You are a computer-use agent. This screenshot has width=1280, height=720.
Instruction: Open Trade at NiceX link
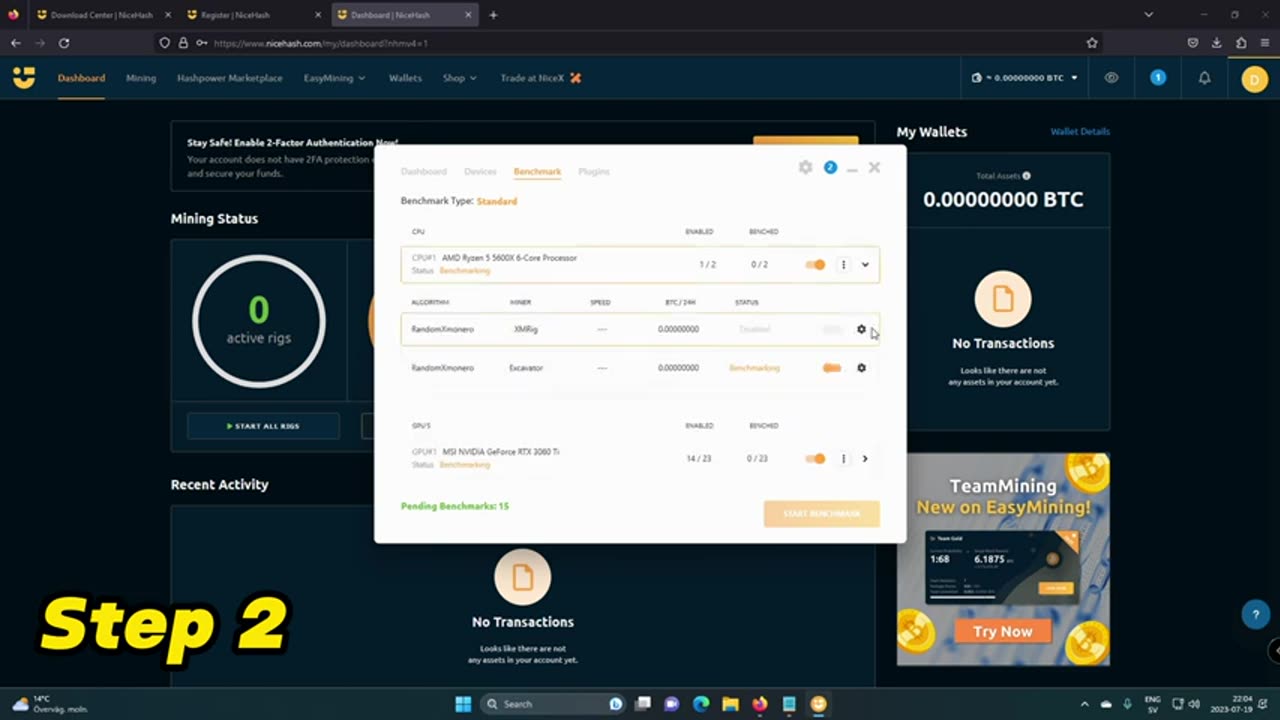(x=540, y=78)
